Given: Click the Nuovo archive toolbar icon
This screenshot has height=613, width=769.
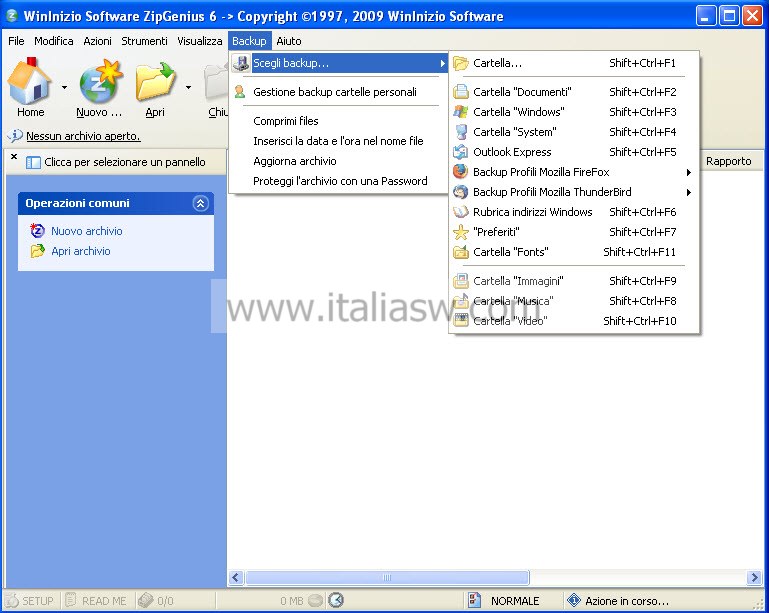Looking at the screenshot, I should (100, 82).
